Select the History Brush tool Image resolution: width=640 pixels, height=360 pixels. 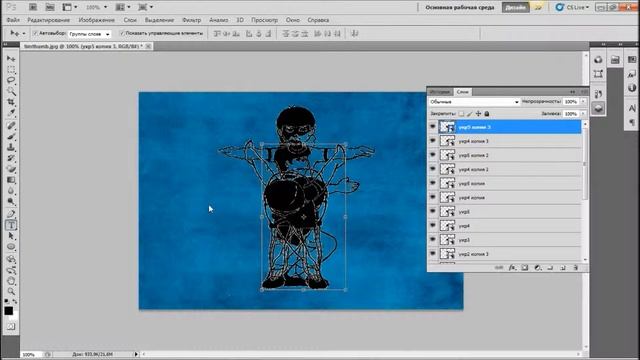[11, 158]
